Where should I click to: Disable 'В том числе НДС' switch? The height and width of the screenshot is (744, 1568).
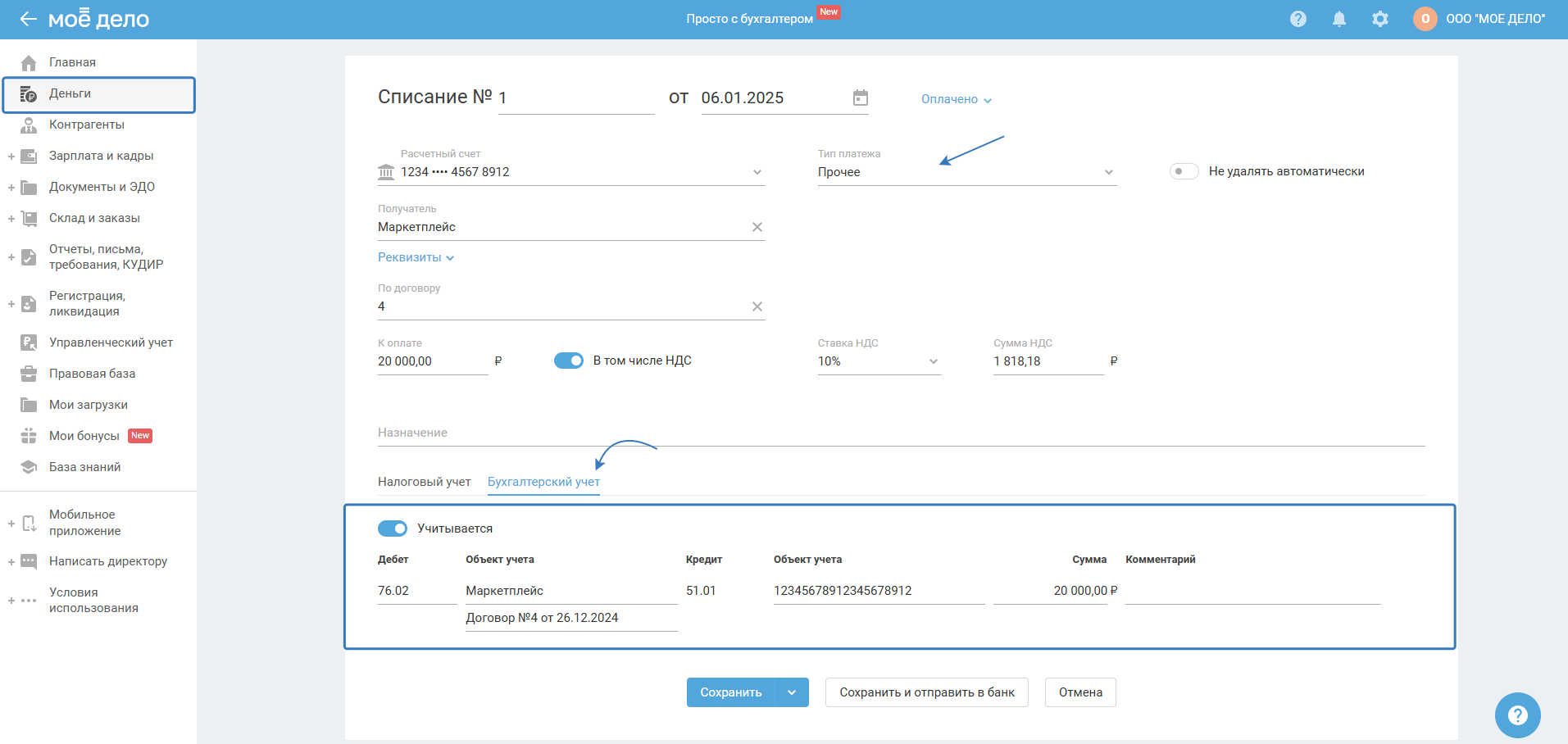pyautogui.click(x=568, y=361)
